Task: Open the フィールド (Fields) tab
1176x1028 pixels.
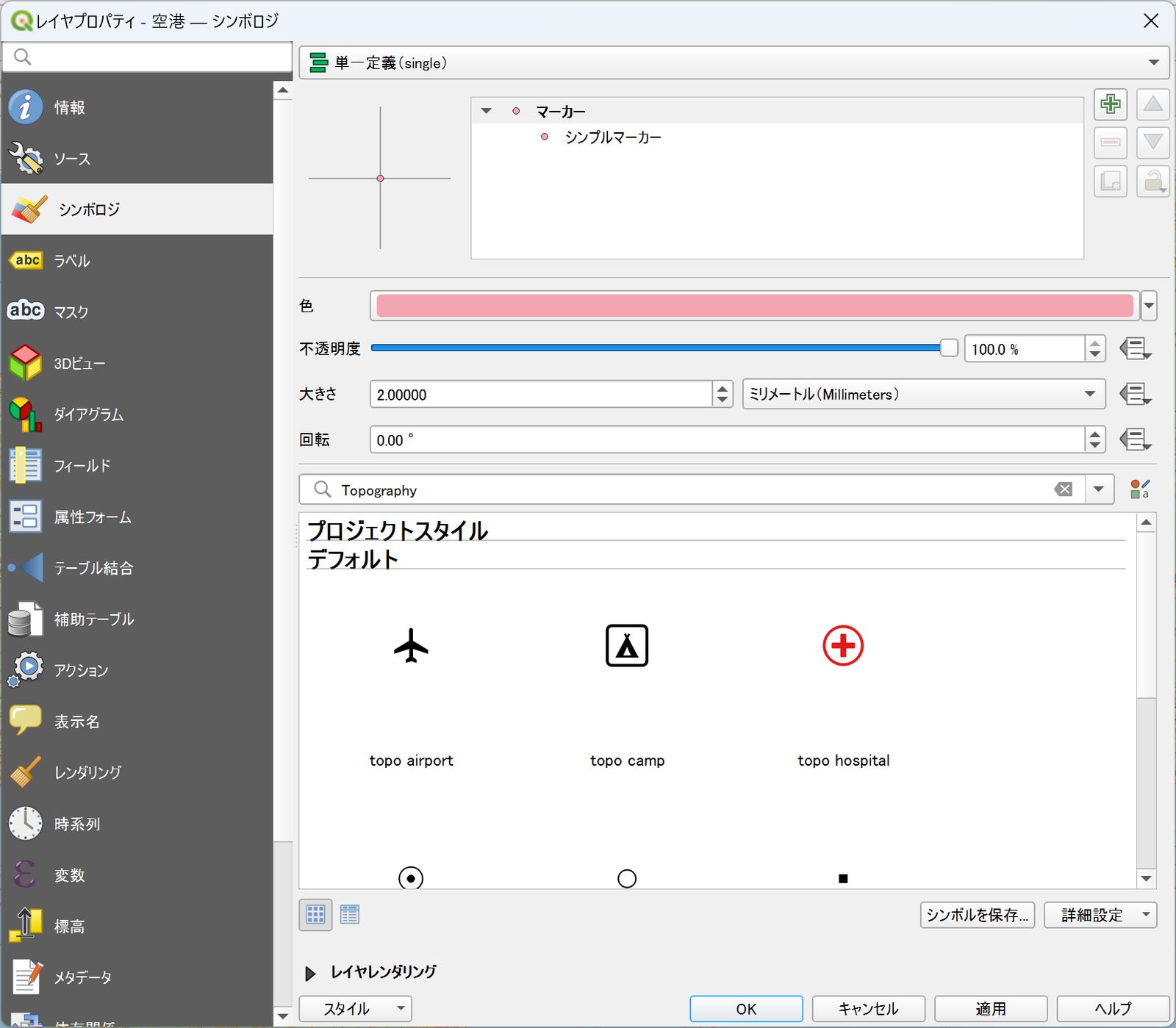Action: click(137, 465)
